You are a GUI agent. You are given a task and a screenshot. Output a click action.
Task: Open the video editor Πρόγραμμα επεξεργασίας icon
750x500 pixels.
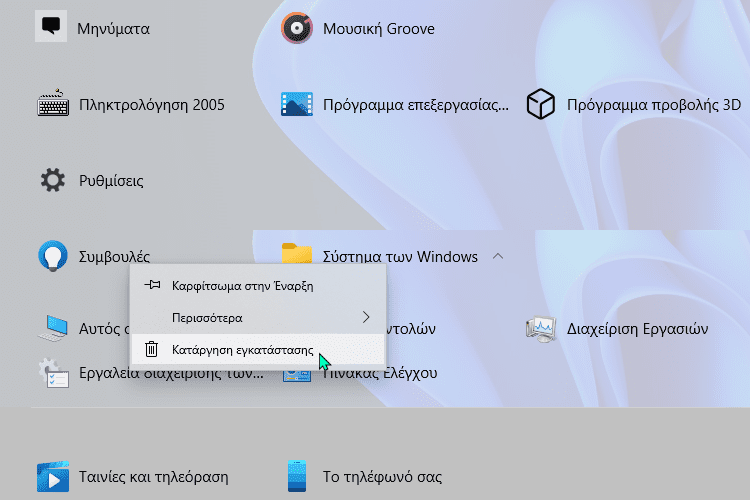(x=297, y=104)
